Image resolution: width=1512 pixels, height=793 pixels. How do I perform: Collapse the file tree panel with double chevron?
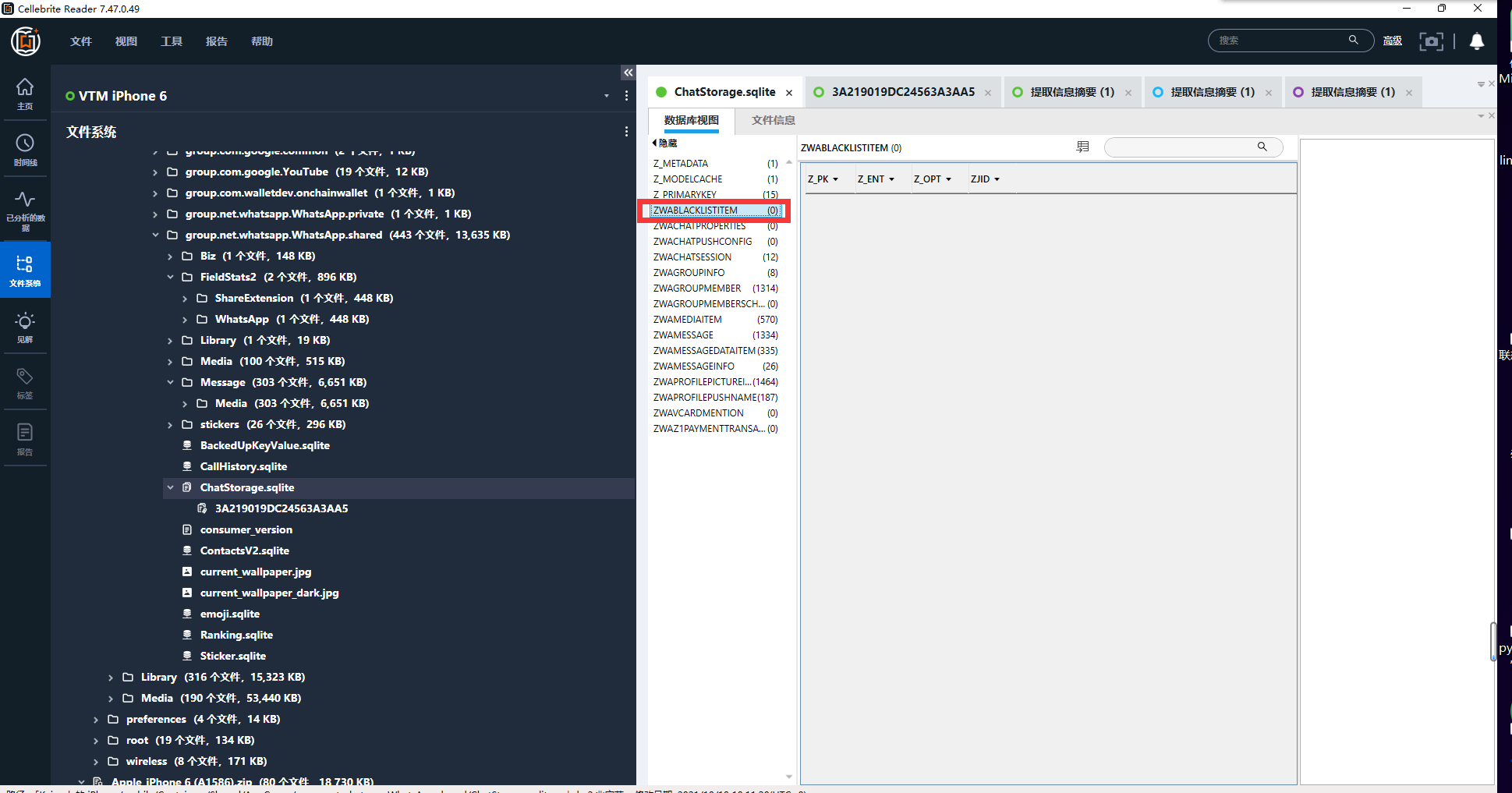point(628,73)
